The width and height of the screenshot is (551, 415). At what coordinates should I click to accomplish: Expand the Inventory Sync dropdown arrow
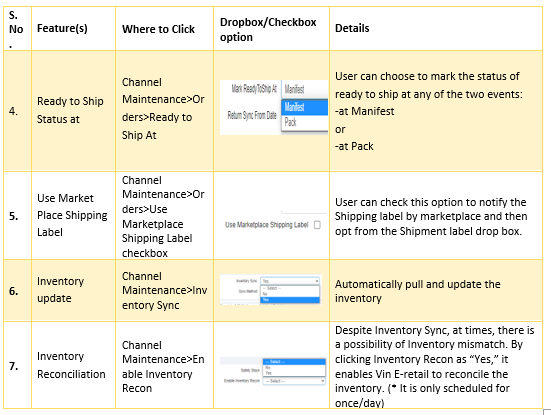[x=317, y=281]
